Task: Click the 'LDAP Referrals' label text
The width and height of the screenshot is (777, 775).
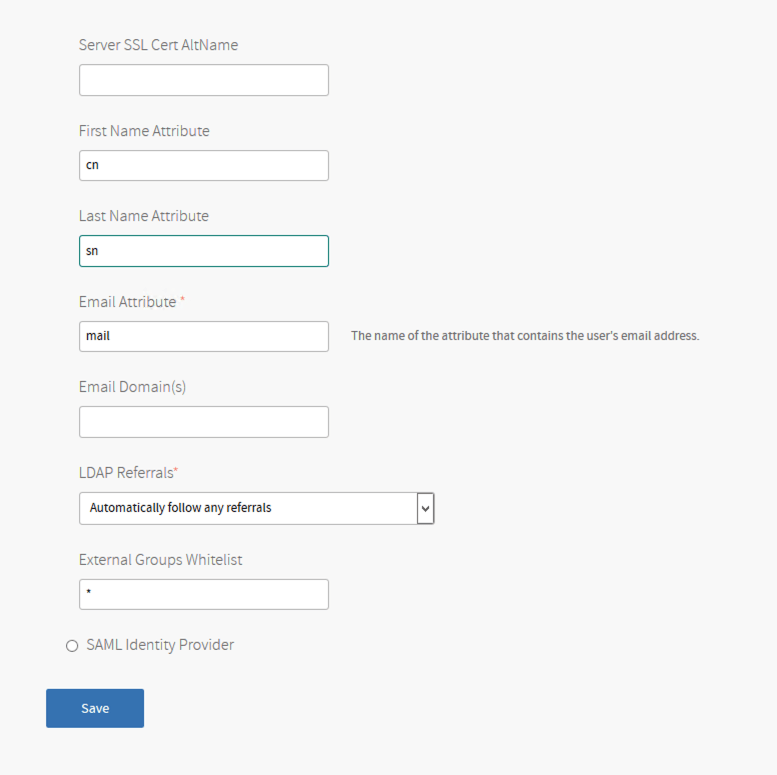Action: click(x=126, y=473)
